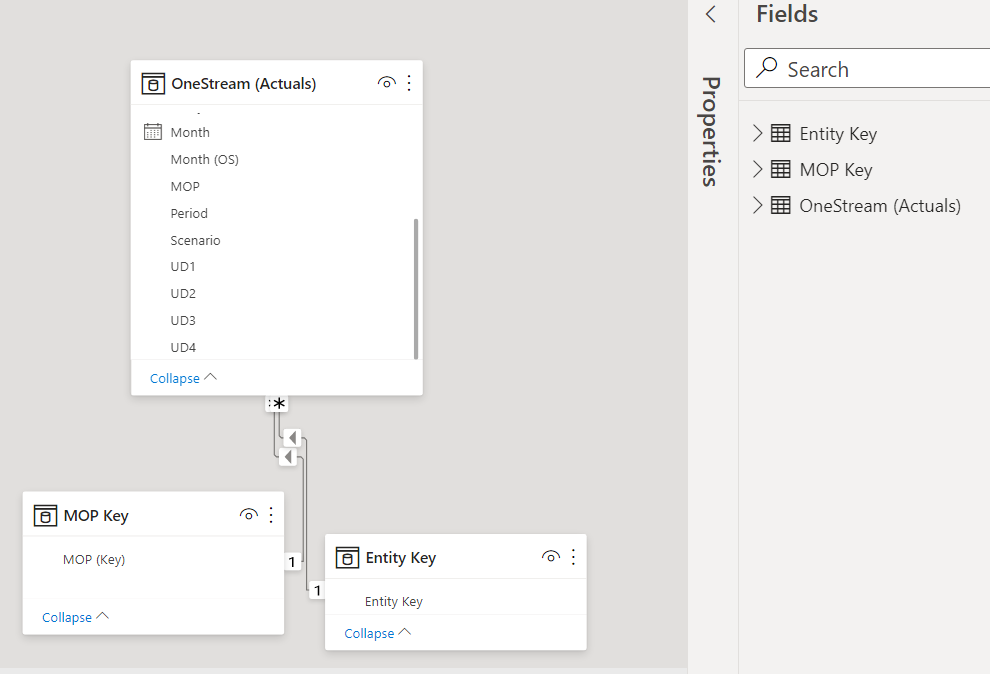990x674 pixels.
Task: Click the upper relationship direction arrow
Action: pos(292,437)
